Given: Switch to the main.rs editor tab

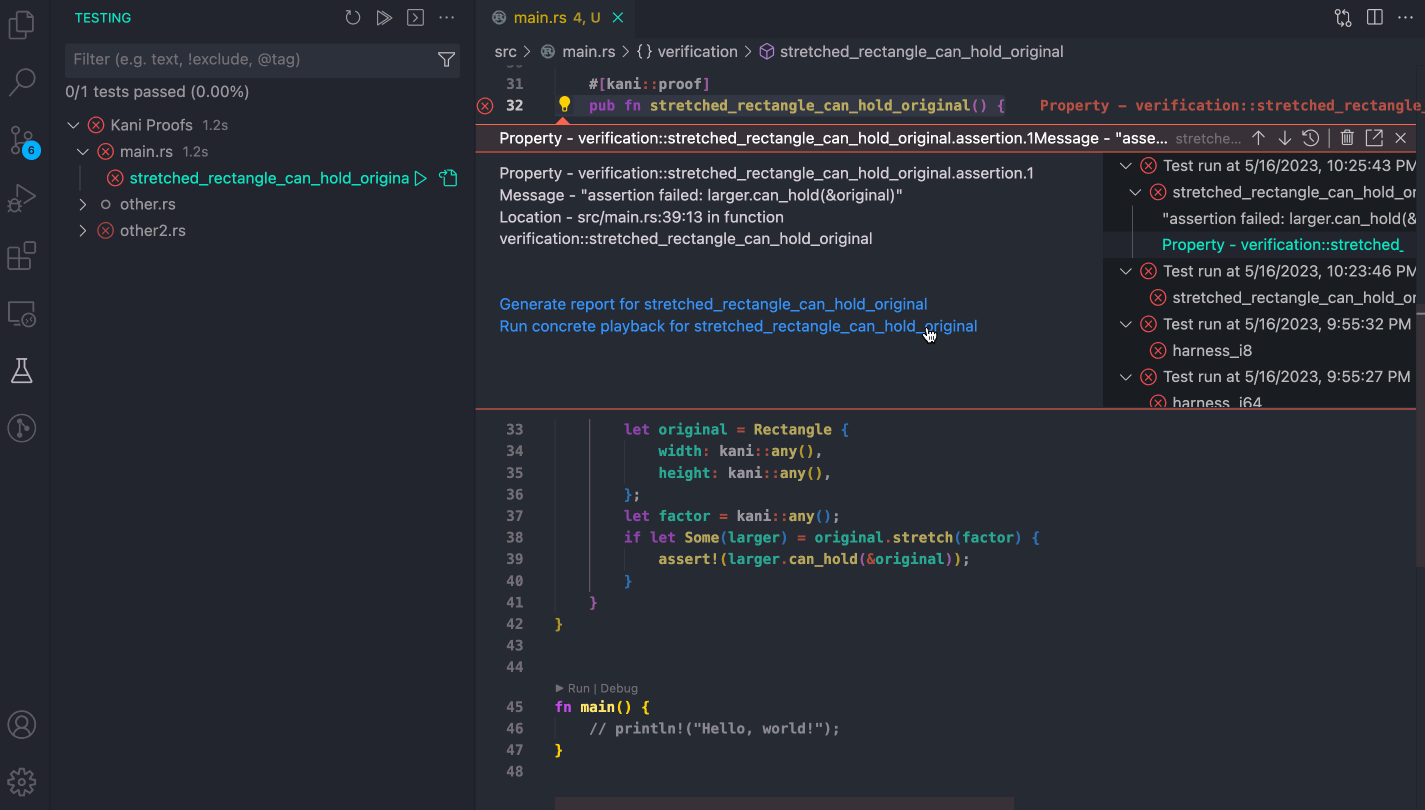Looking at the screenshot, I should [557, 18].
